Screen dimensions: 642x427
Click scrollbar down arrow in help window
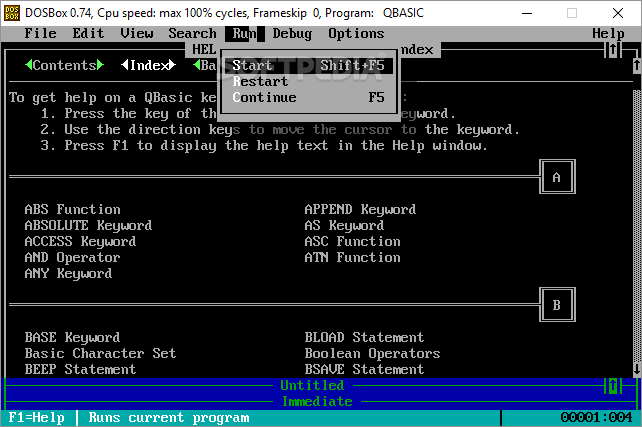[637, 369]
